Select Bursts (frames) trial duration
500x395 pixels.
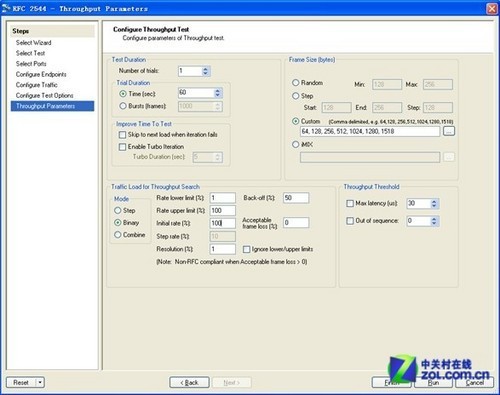(123, 106)
